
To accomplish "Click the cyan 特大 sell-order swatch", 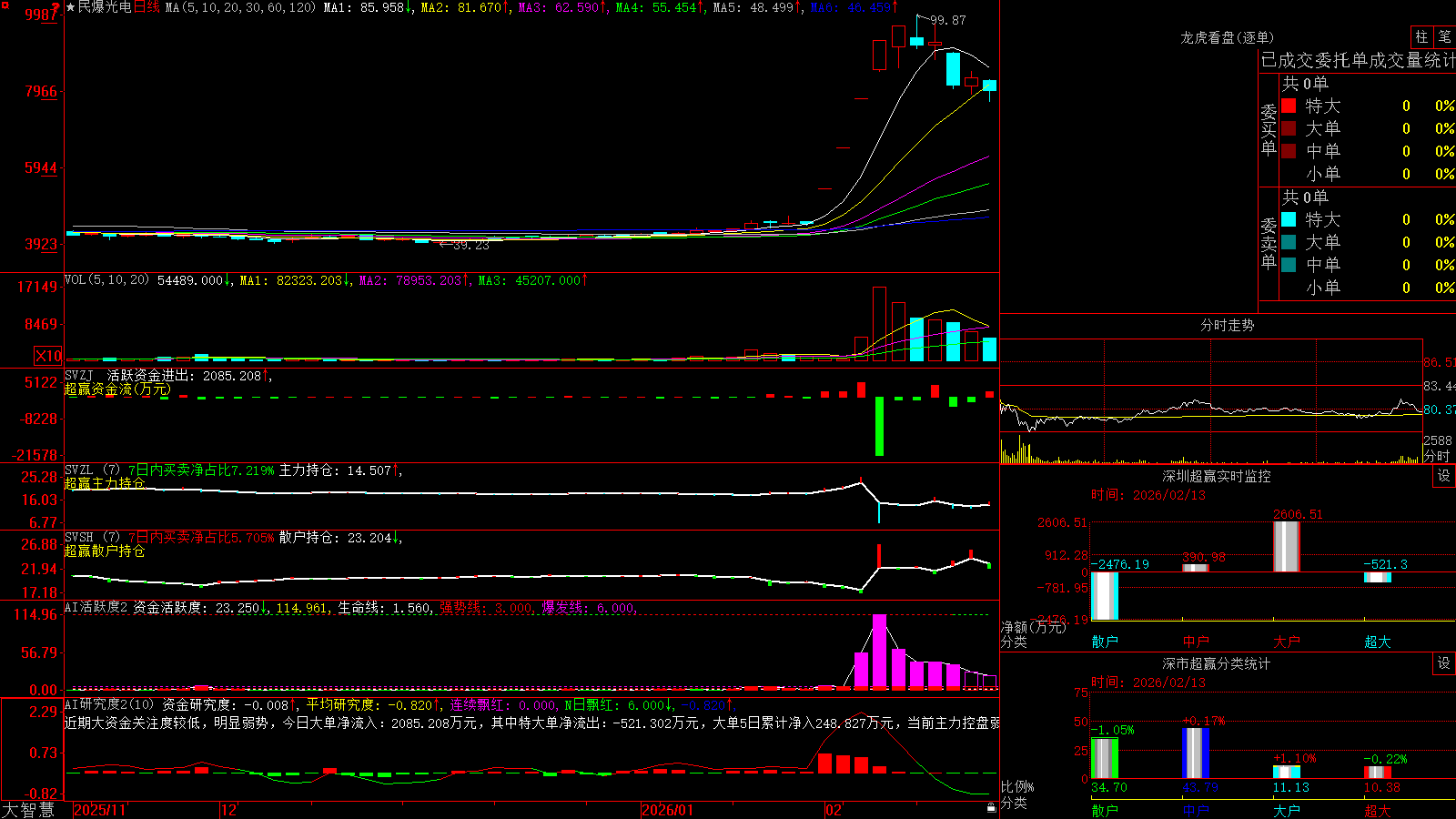I will 1289,219.
